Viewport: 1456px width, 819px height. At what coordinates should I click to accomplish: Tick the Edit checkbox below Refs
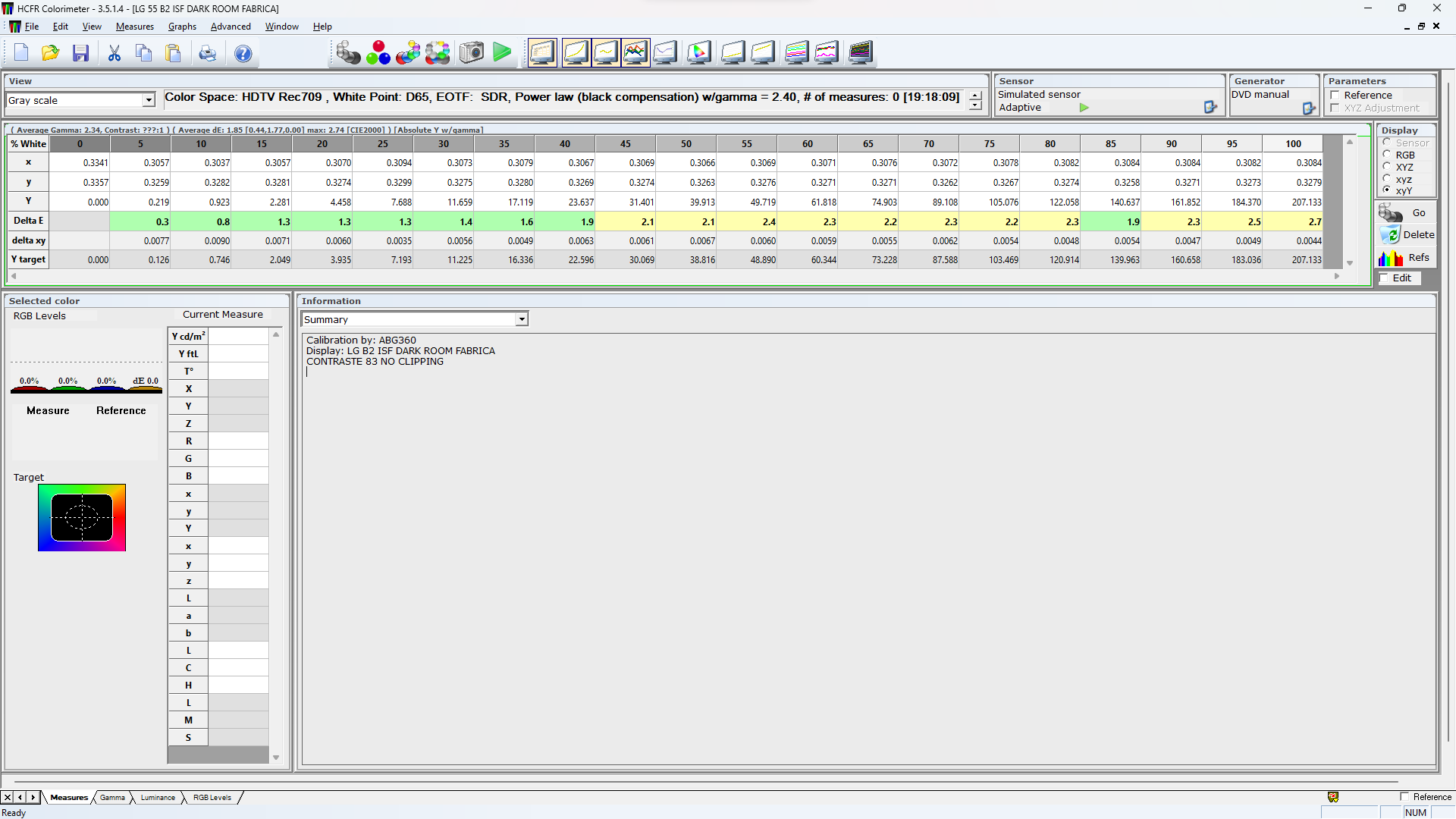1384,278
